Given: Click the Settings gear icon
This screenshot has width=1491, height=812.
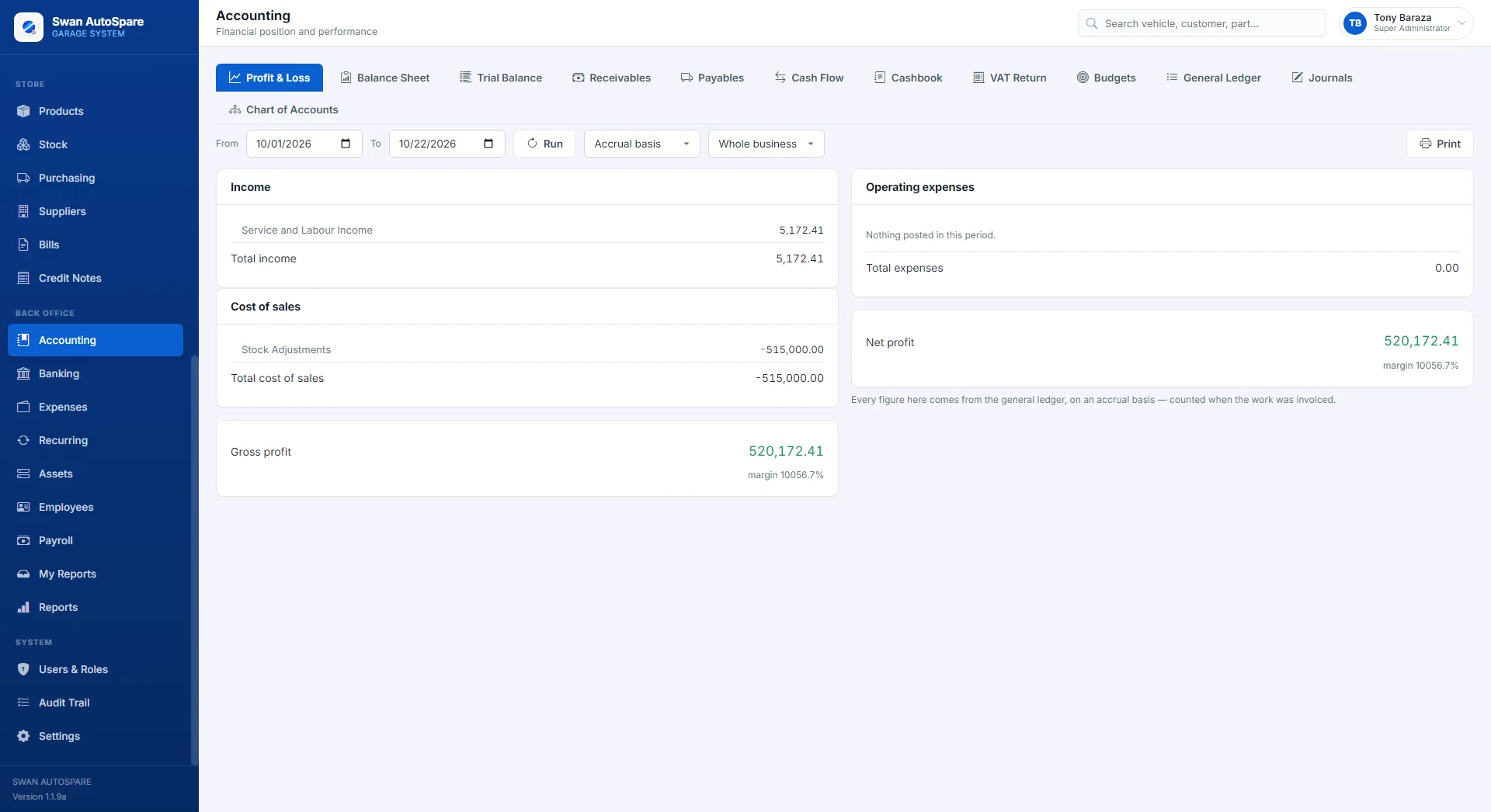Looking at the screenshot, I should coord(23,736).
